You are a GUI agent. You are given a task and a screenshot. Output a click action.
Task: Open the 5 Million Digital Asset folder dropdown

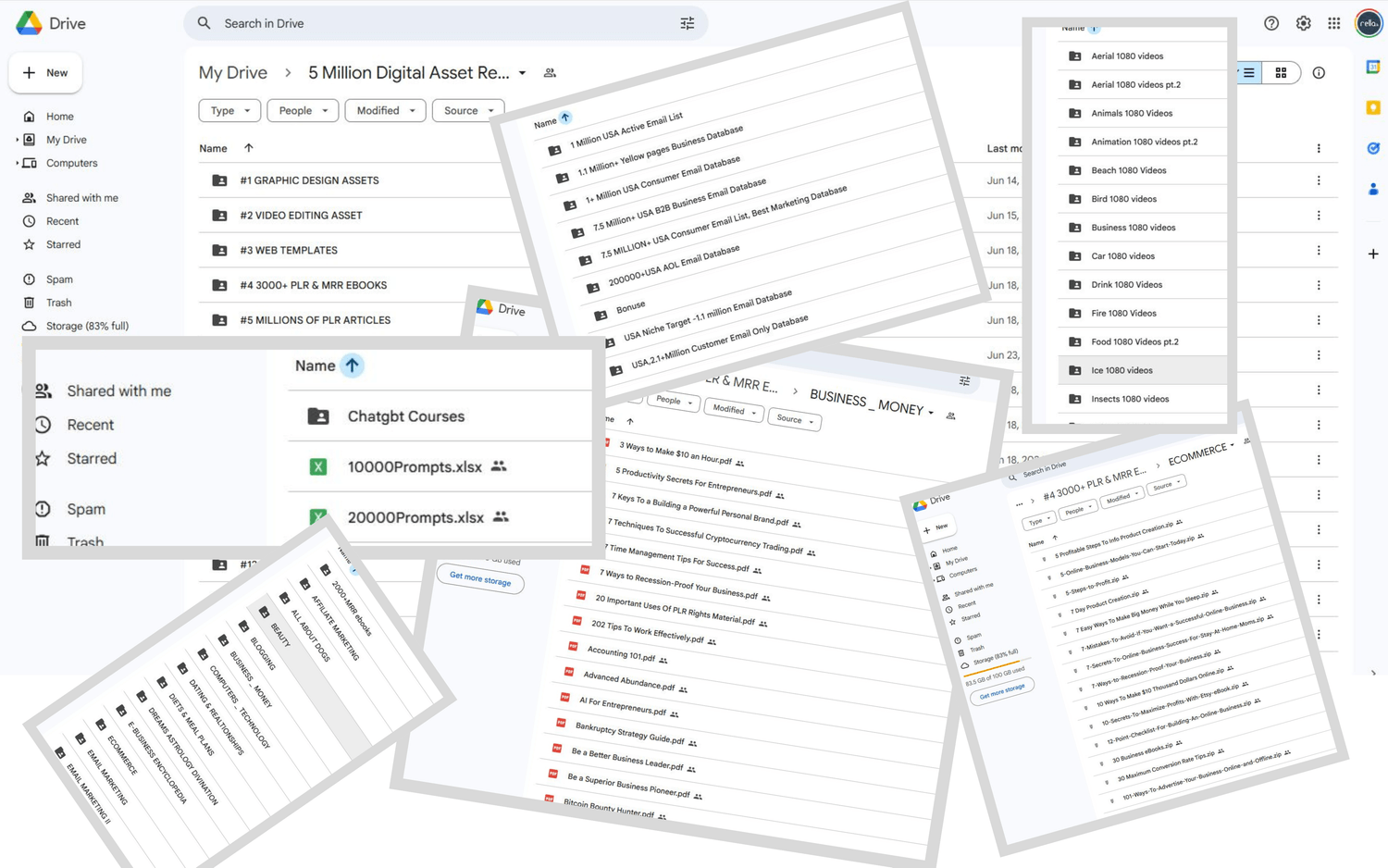522,73
